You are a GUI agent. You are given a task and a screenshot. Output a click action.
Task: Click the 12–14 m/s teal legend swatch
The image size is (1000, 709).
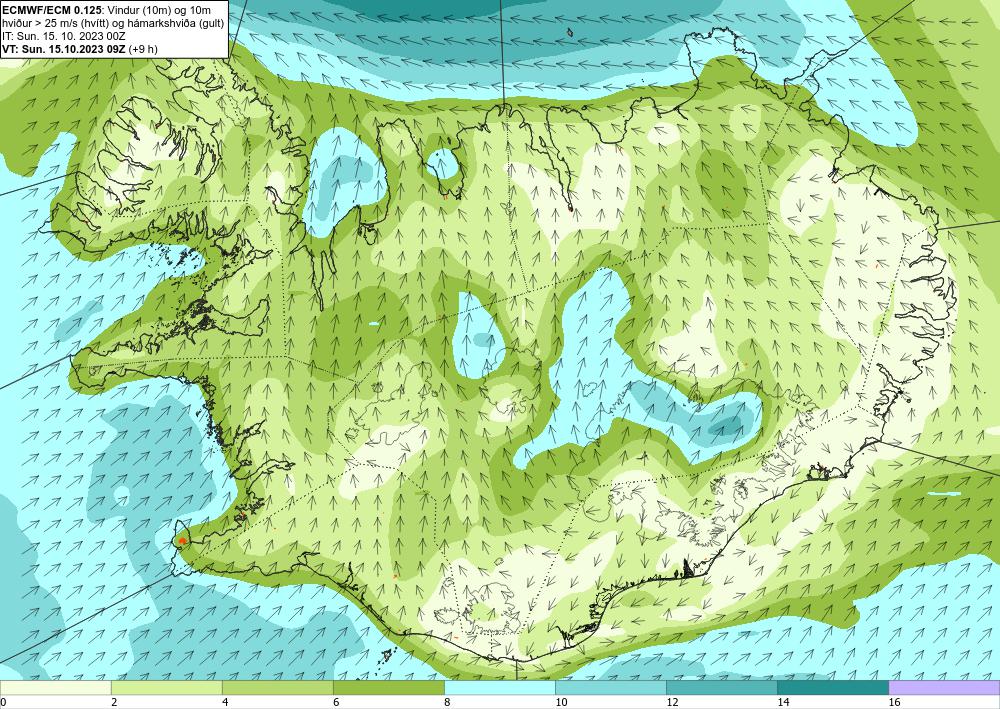722,688
